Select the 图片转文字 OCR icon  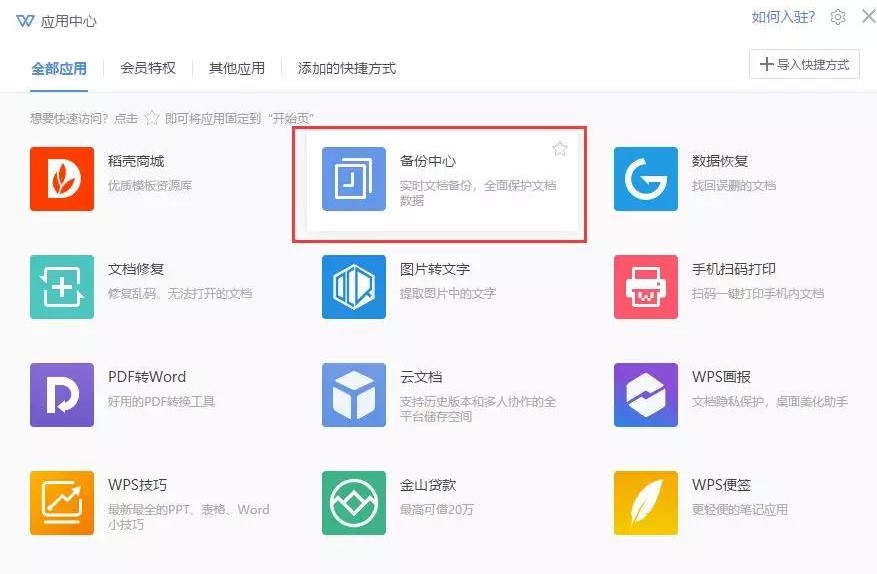tap(354, 287)
